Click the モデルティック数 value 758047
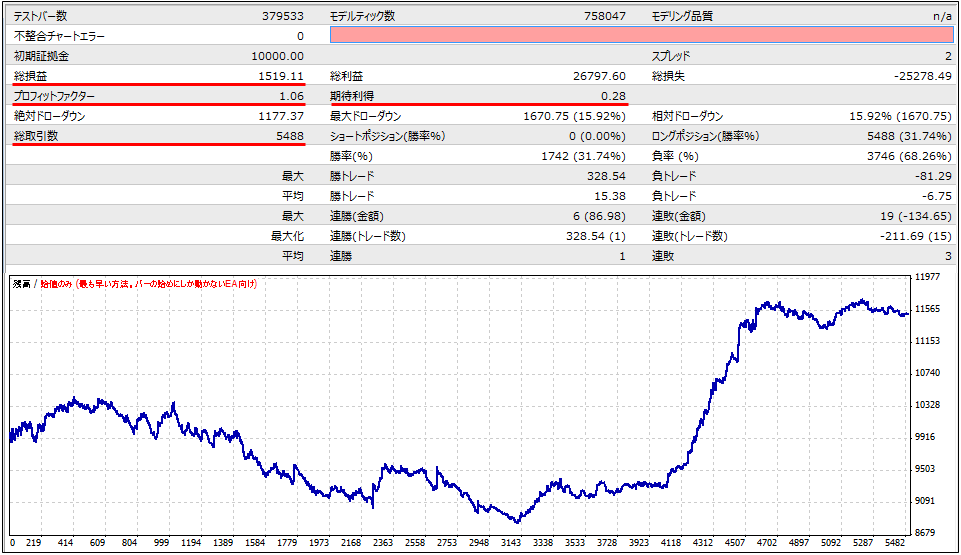The width and height of the screenshot is (961, 555). 603,16
